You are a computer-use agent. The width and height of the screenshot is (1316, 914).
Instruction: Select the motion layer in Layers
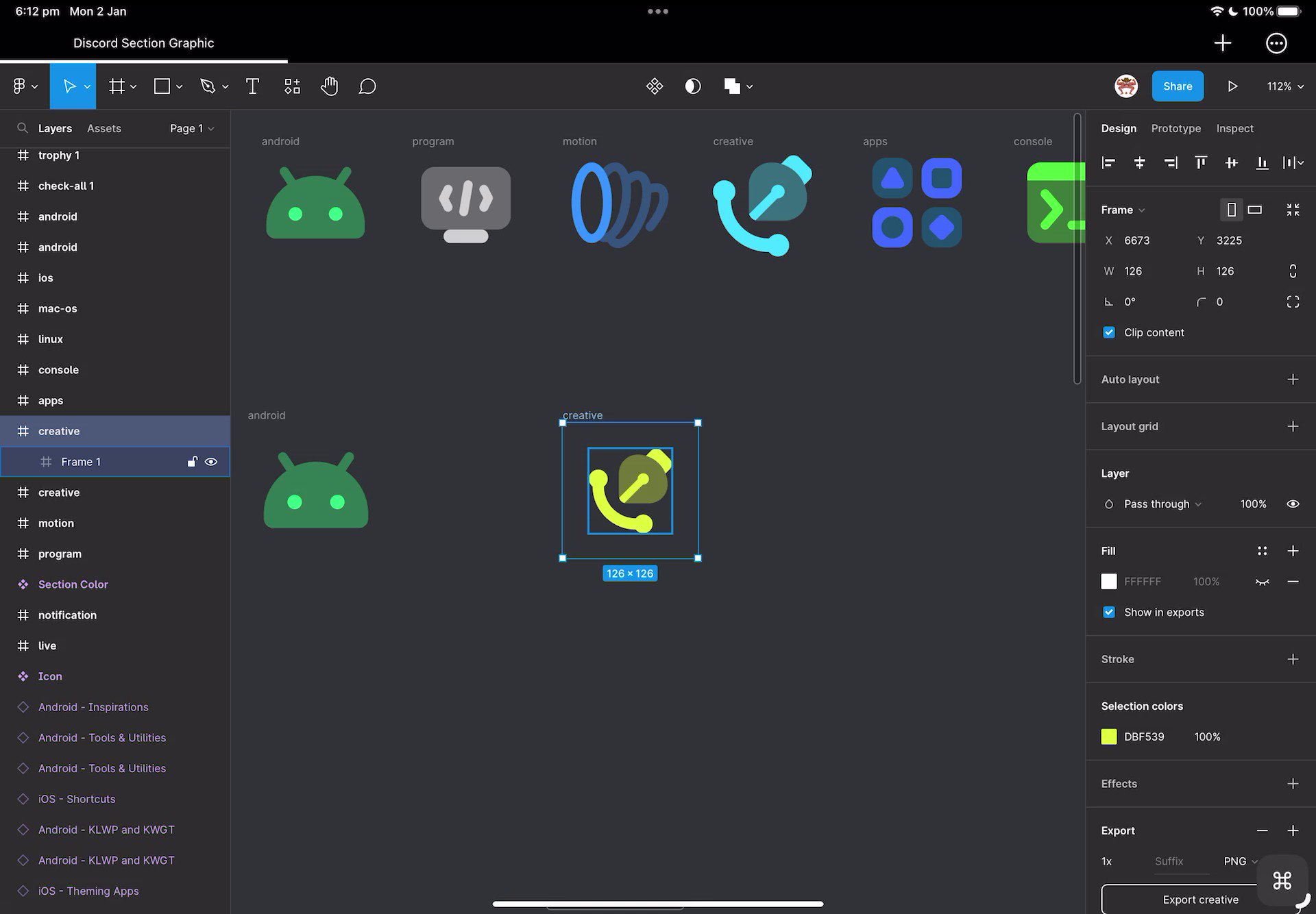point(56,523)
